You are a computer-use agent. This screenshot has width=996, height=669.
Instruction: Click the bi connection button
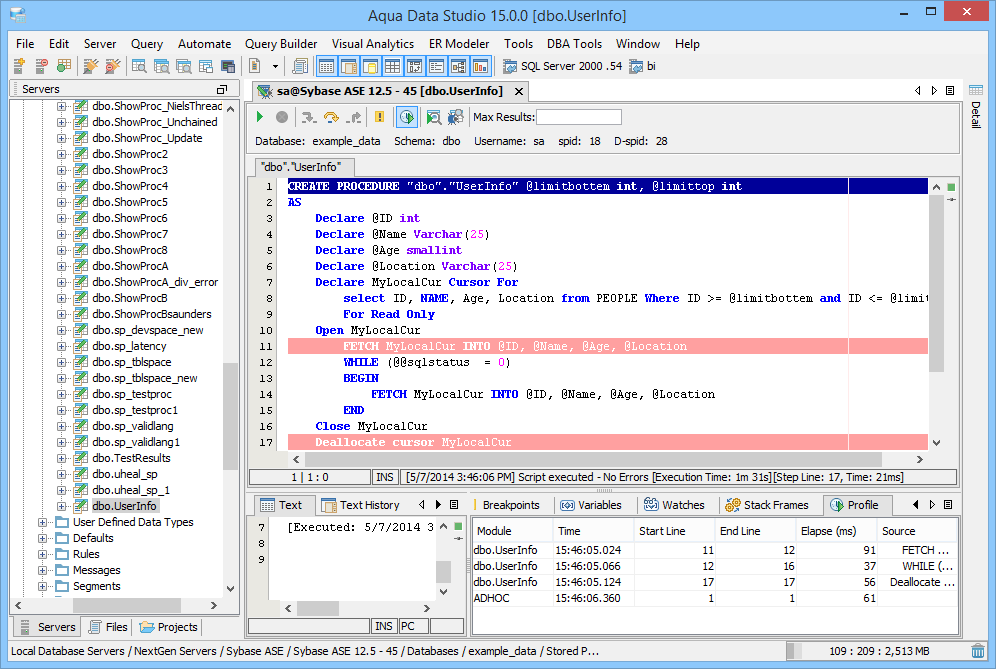click(x=643, y=66)
